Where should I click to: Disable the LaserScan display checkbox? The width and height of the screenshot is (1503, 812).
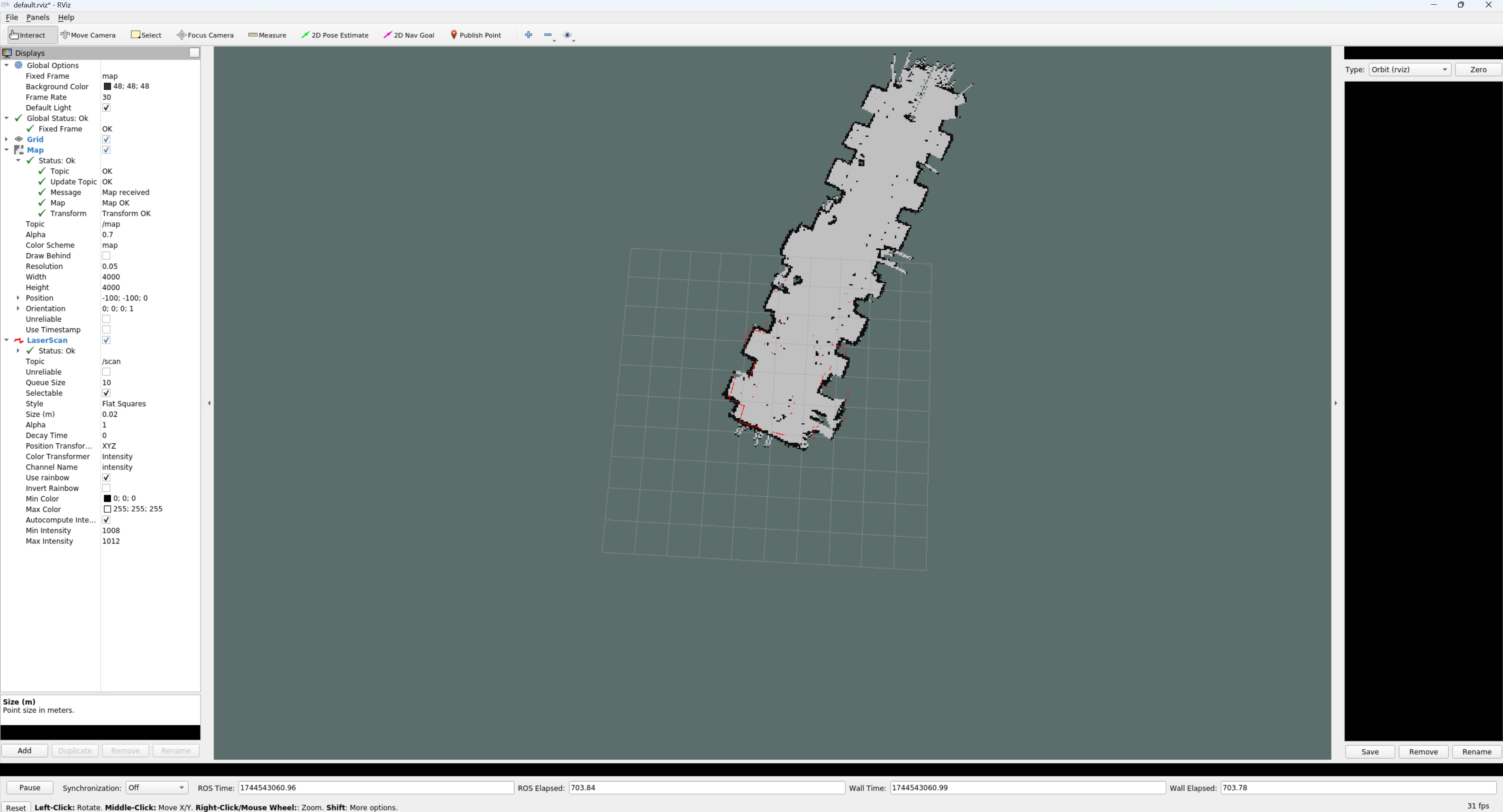[106, 340]
